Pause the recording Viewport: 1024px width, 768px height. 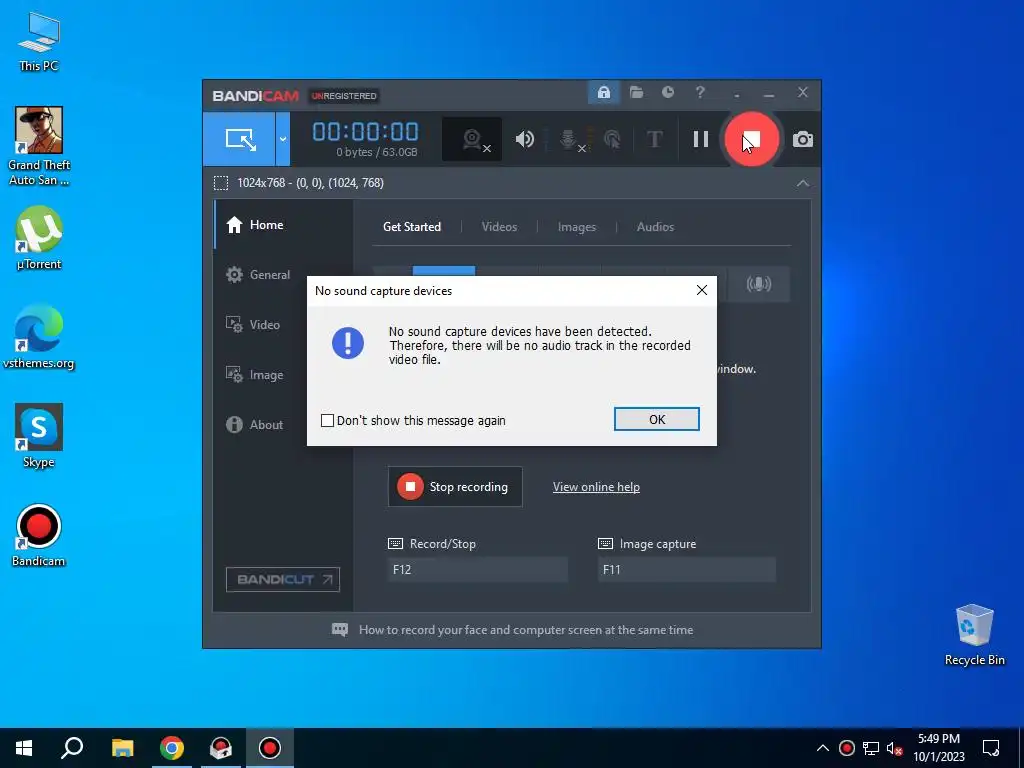tap(701, 139)
